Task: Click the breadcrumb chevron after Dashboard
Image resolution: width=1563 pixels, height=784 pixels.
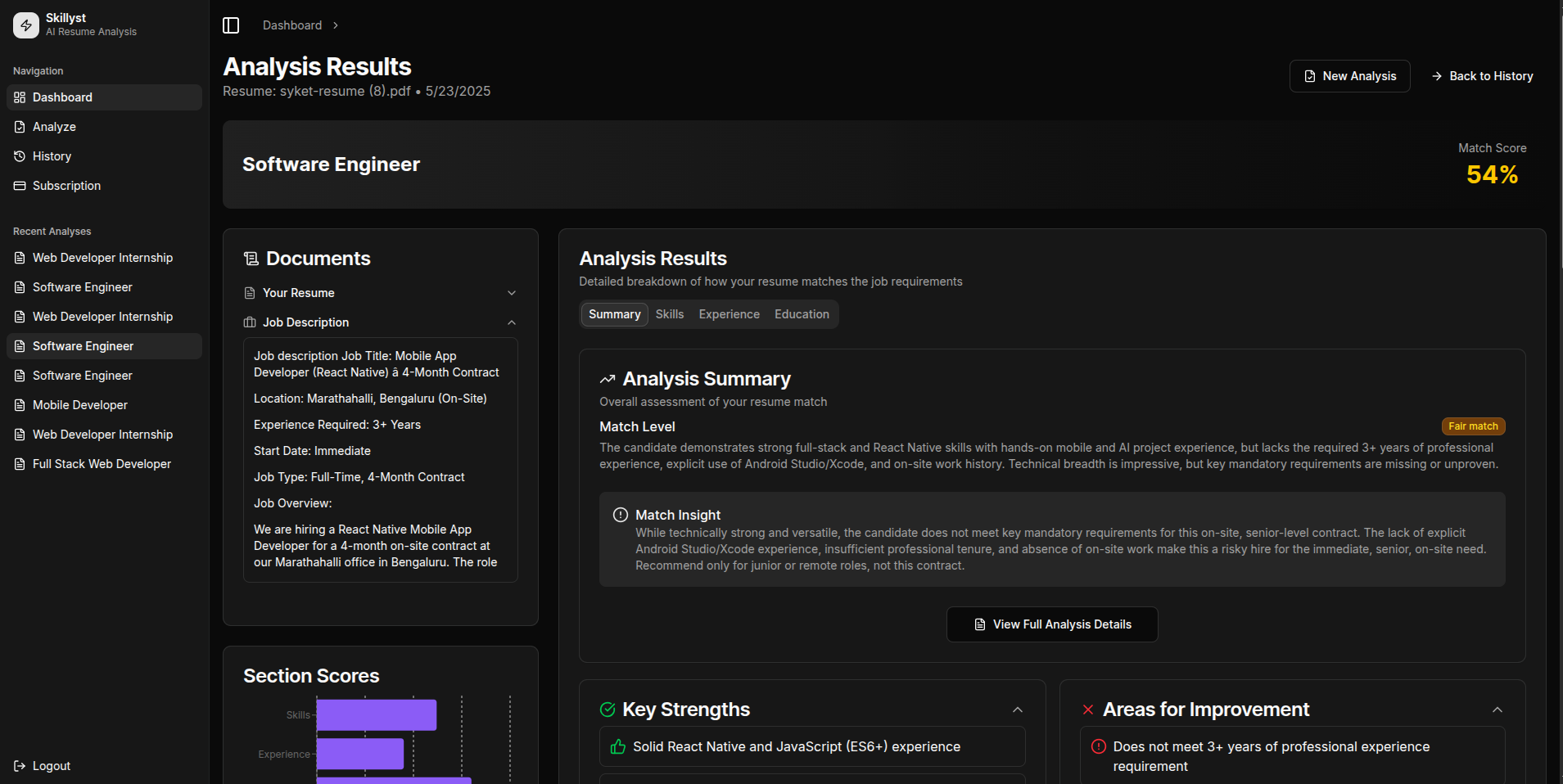Action: tap(336, 25)
